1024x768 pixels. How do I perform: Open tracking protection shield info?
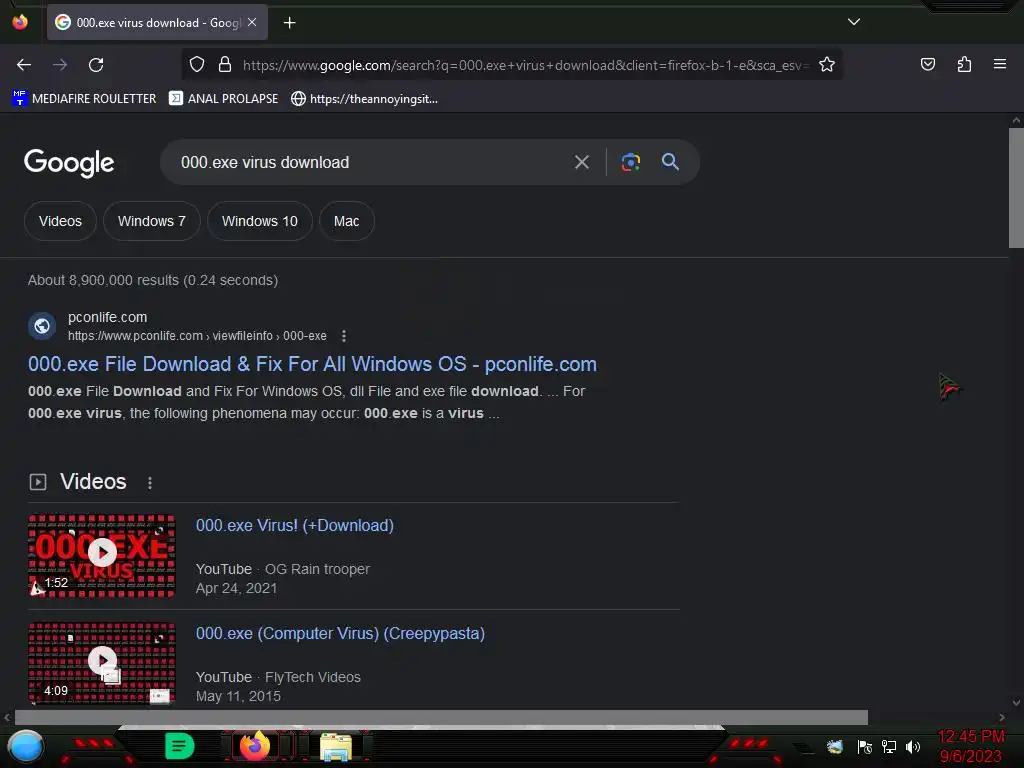(x=197, y=65)
